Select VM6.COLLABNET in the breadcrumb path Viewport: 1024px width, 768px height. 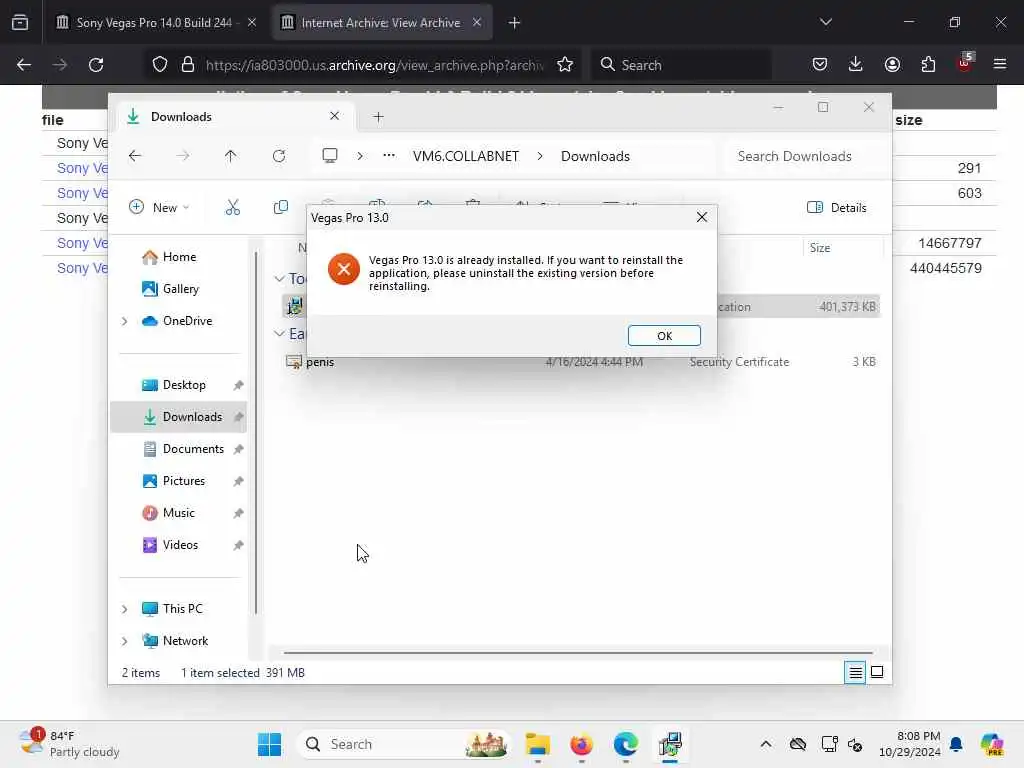tap(466, 156)
